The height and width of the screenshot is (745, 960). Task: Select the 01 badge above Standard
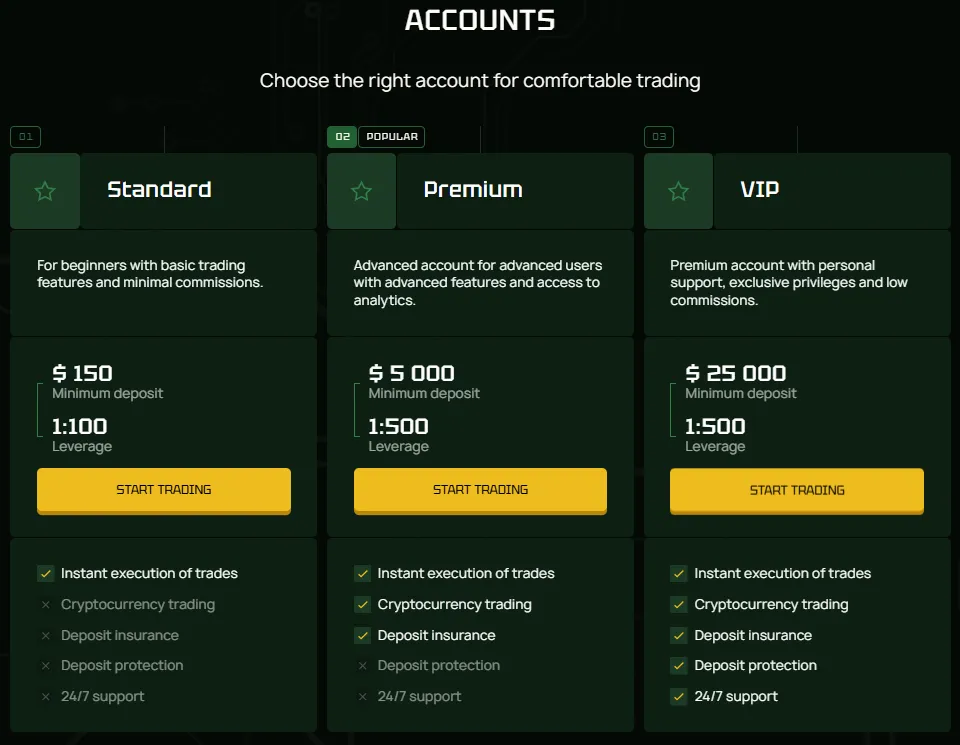pyautogui.click(x=26, y=137)
